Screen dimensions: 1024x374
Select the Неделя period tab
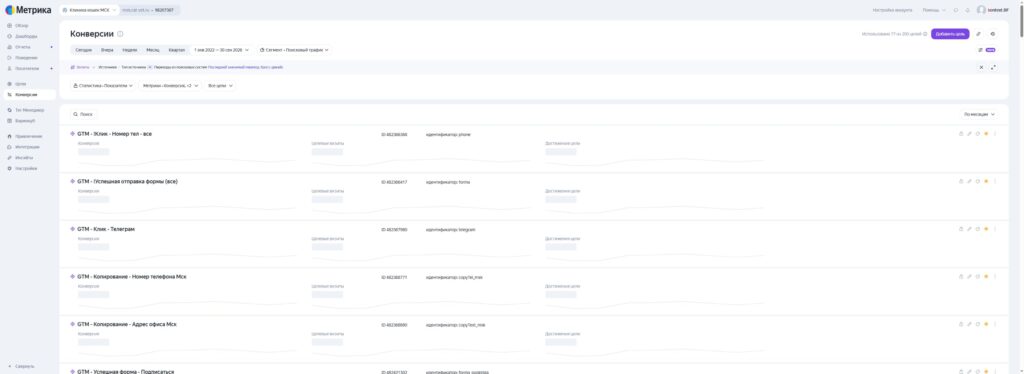click(x=129, y=50)
